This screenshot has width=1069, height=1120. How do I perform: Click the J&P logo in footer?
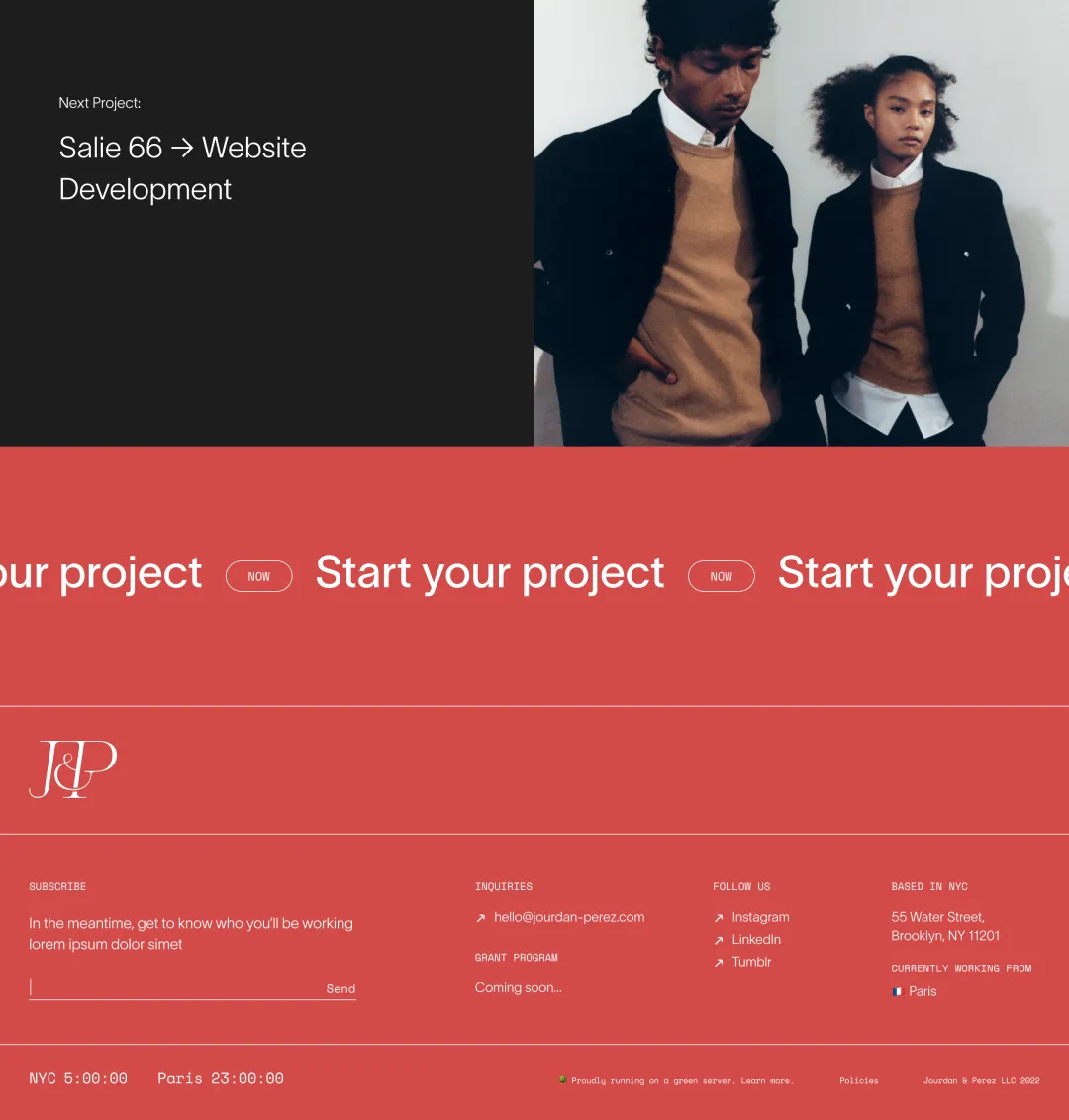tap(72, 769)
